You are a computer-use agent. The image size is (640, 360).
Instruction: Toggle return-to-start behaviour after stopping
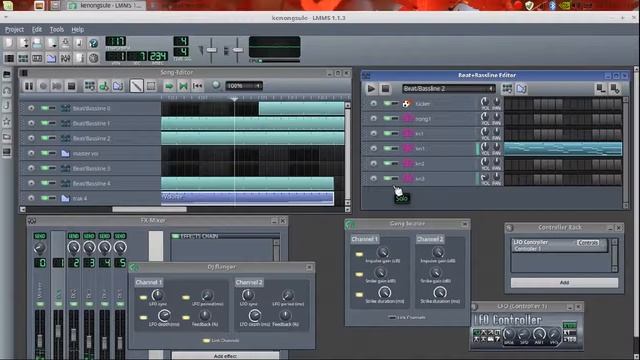coord(197,86)
